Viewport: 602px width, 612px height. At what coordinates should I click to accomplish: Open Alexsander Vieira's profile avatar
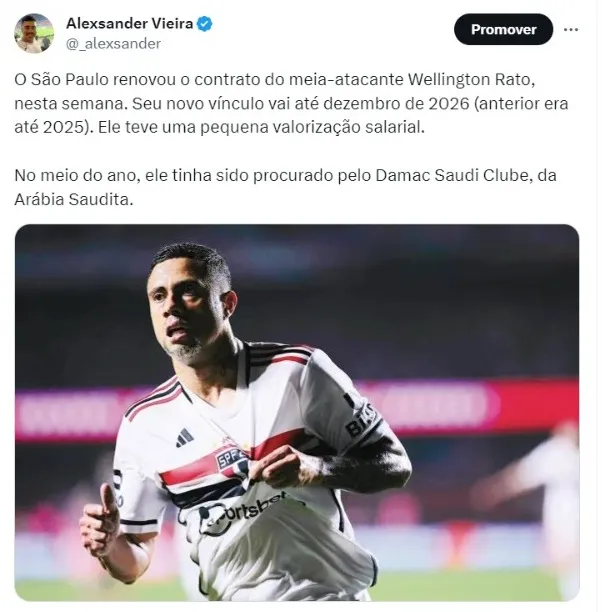click(34, 33)
